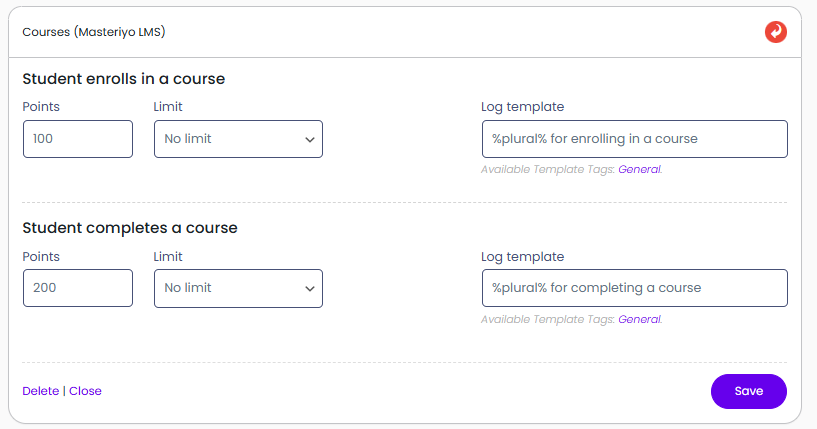817x429 pixels.
Task: Click the Student completes a course heading
Action: point(130,228)
